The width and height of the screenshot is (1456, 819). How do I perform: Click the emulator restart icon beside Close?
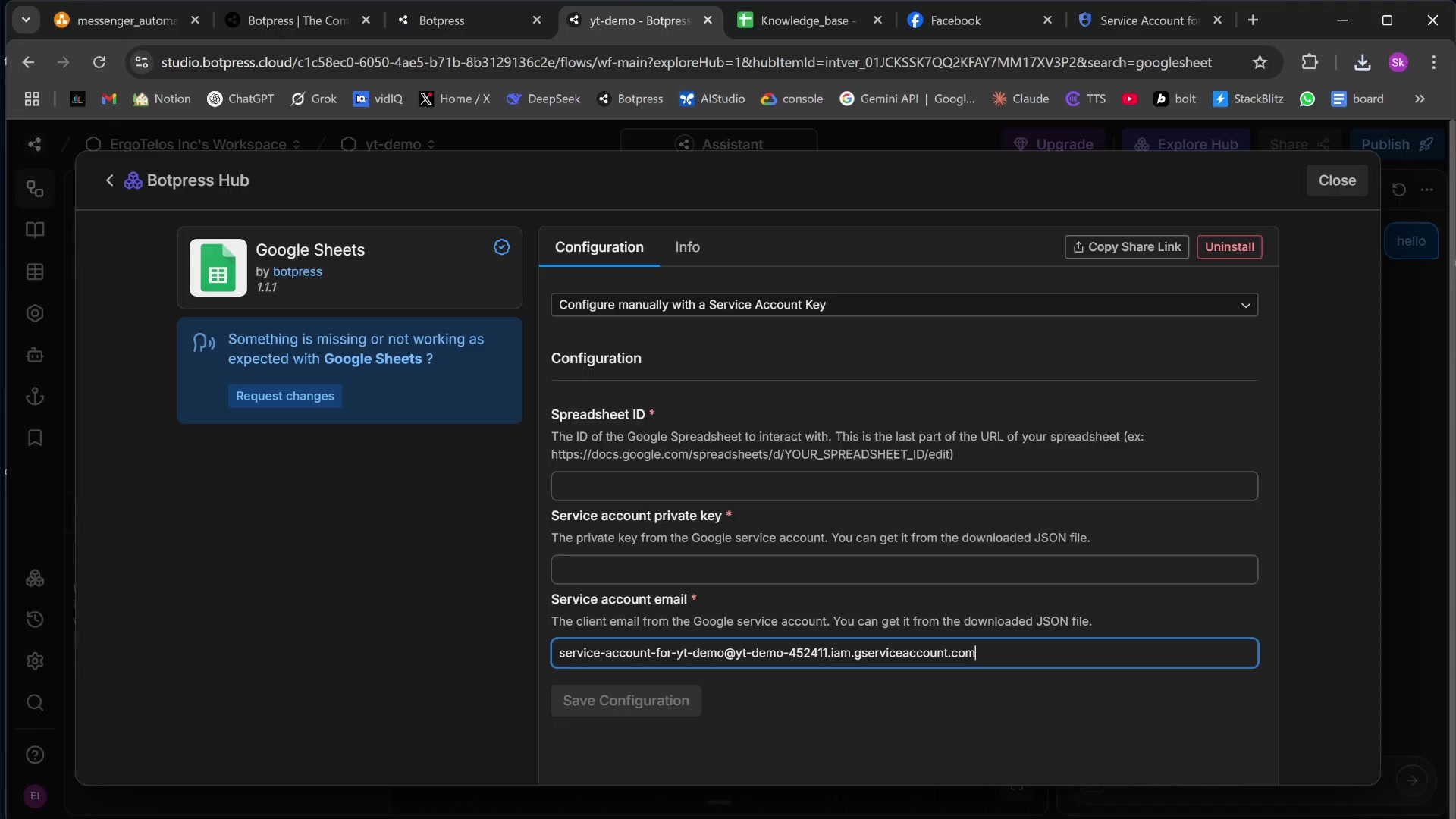tap(1399, 190)
